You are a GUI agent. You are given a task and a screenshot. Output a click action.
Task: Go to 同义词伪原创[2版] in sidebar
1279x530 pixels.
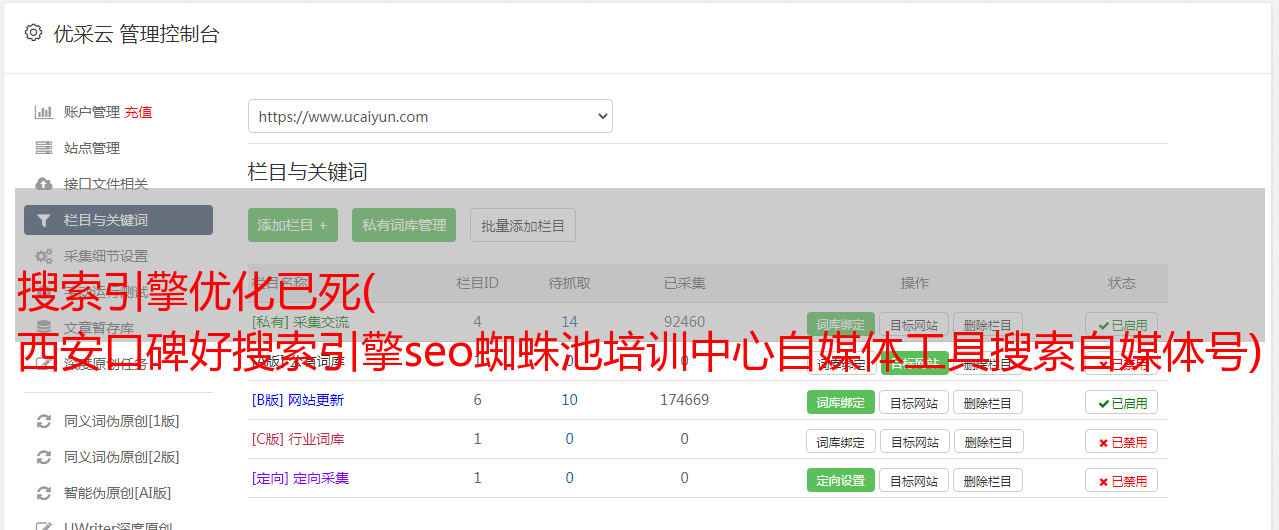tap(122, 457)
